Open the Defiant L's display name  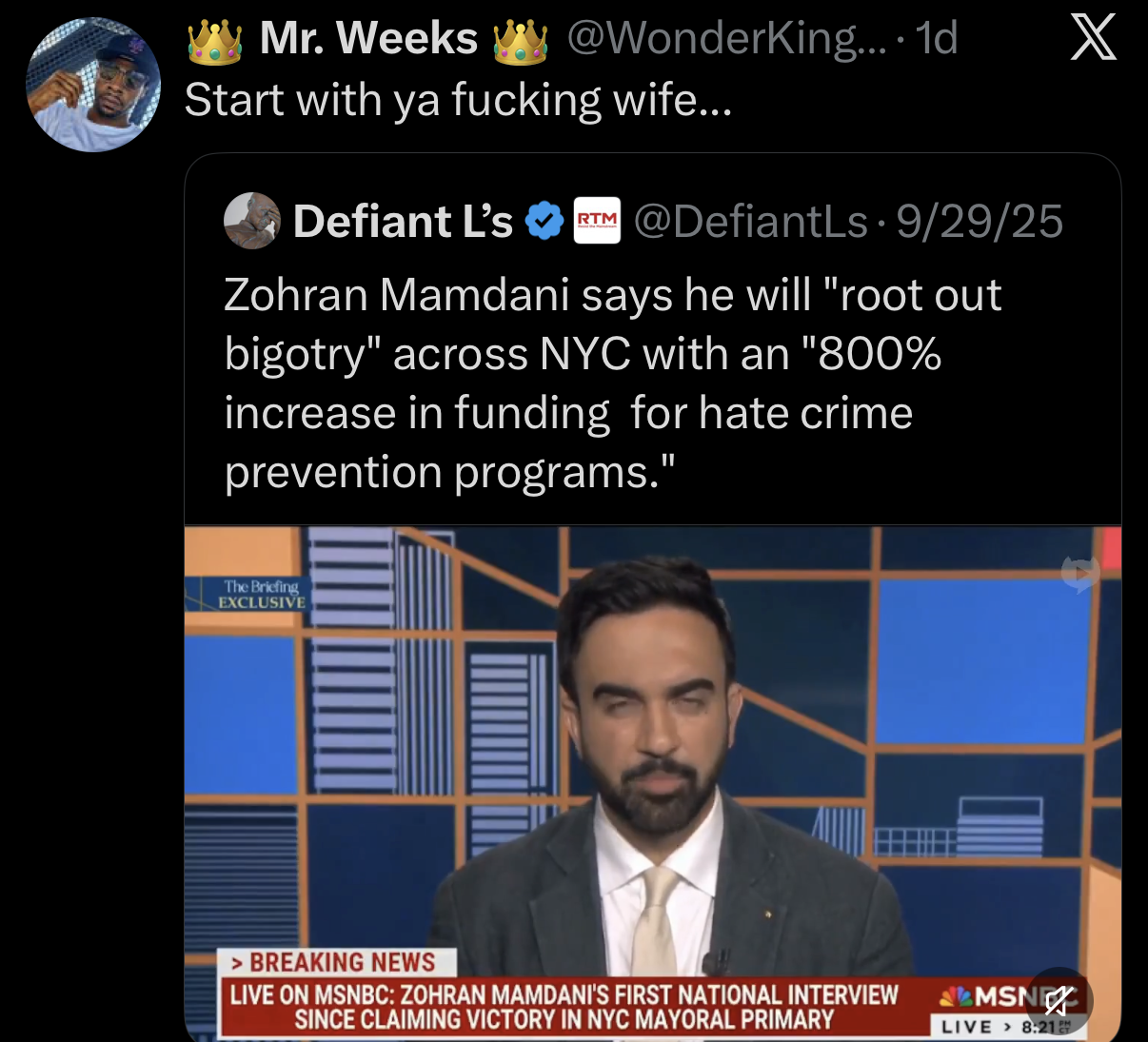(x=403, y=222)
